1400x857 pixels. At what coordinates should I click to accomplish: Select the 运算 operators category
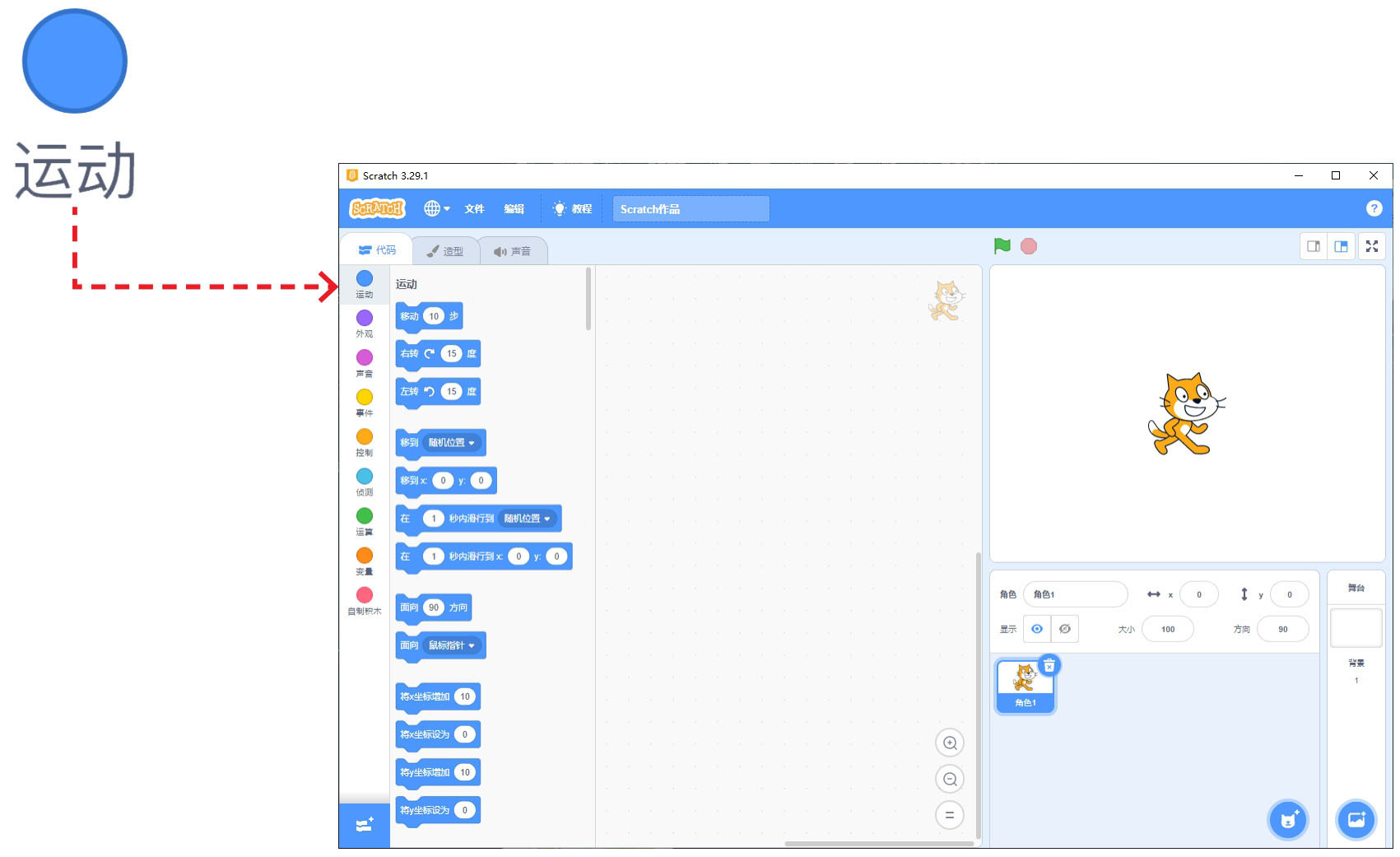point(365,521)
